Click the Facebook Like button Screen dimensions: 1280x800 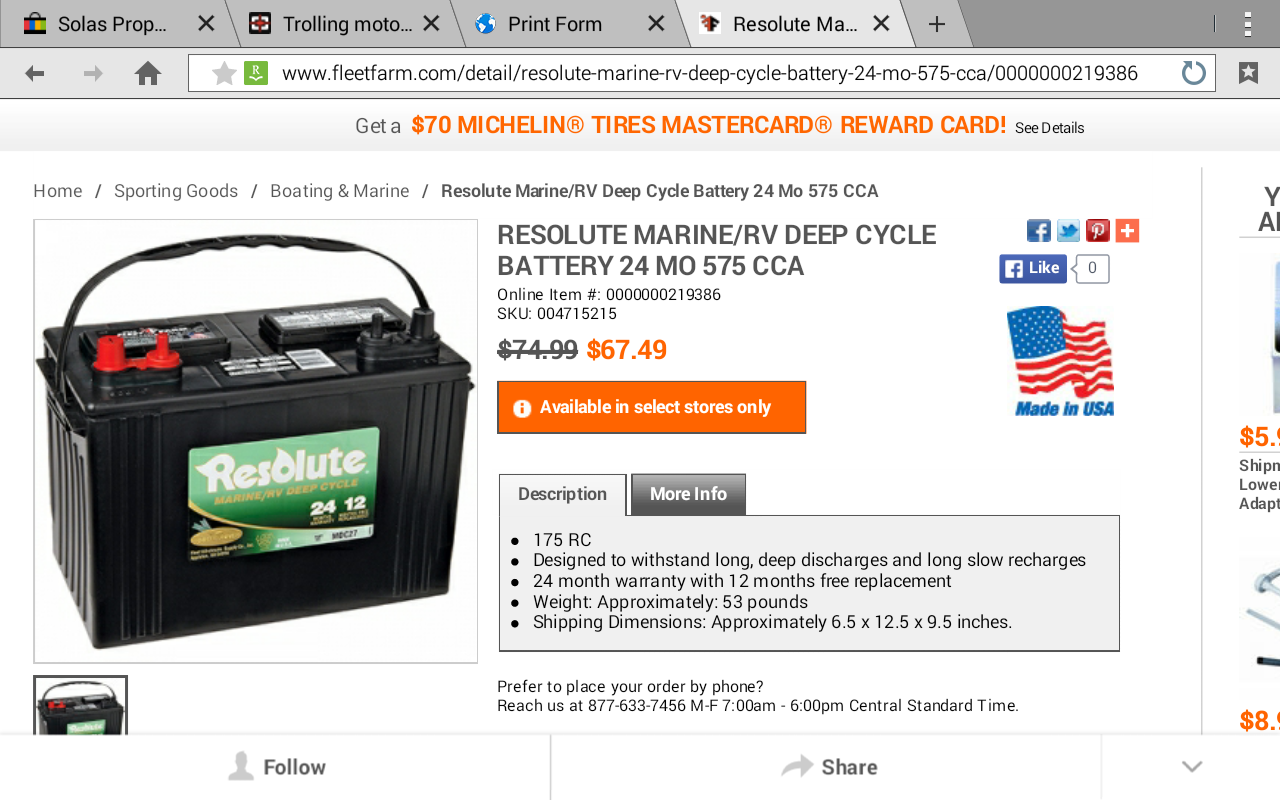pos(1033,268)
